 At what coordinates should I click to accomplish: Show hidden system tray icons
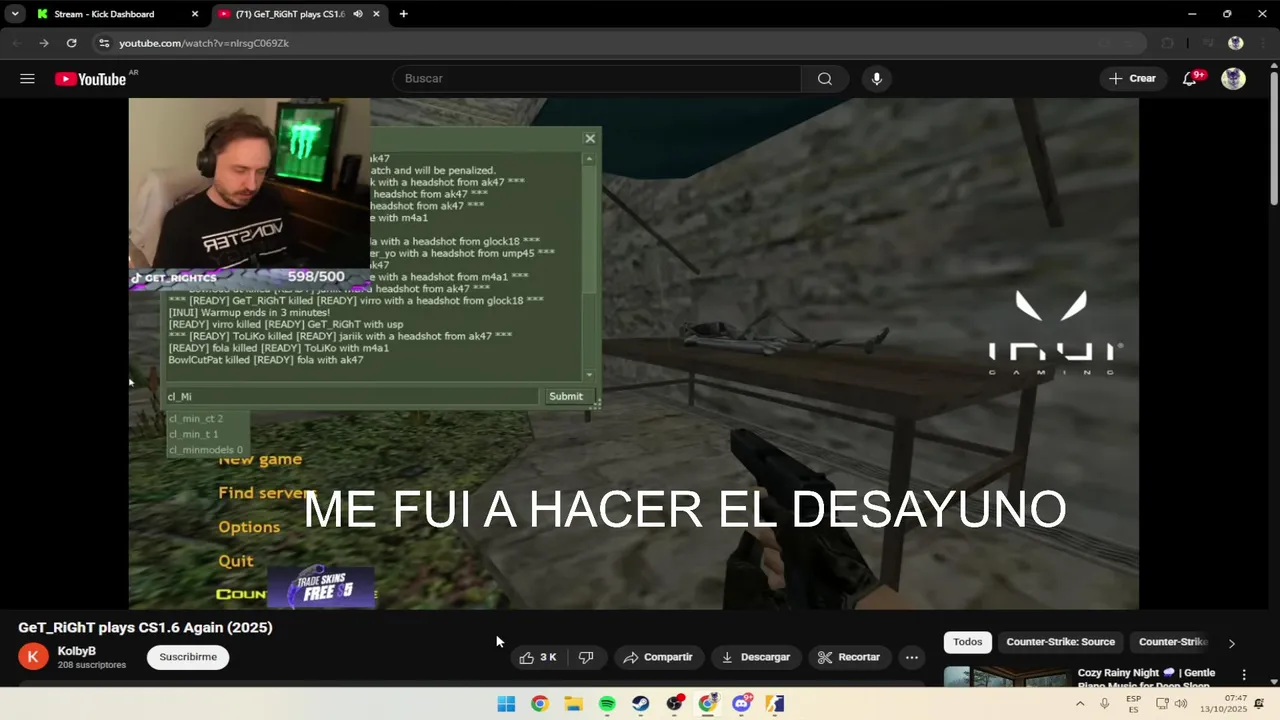[1080, 704]
